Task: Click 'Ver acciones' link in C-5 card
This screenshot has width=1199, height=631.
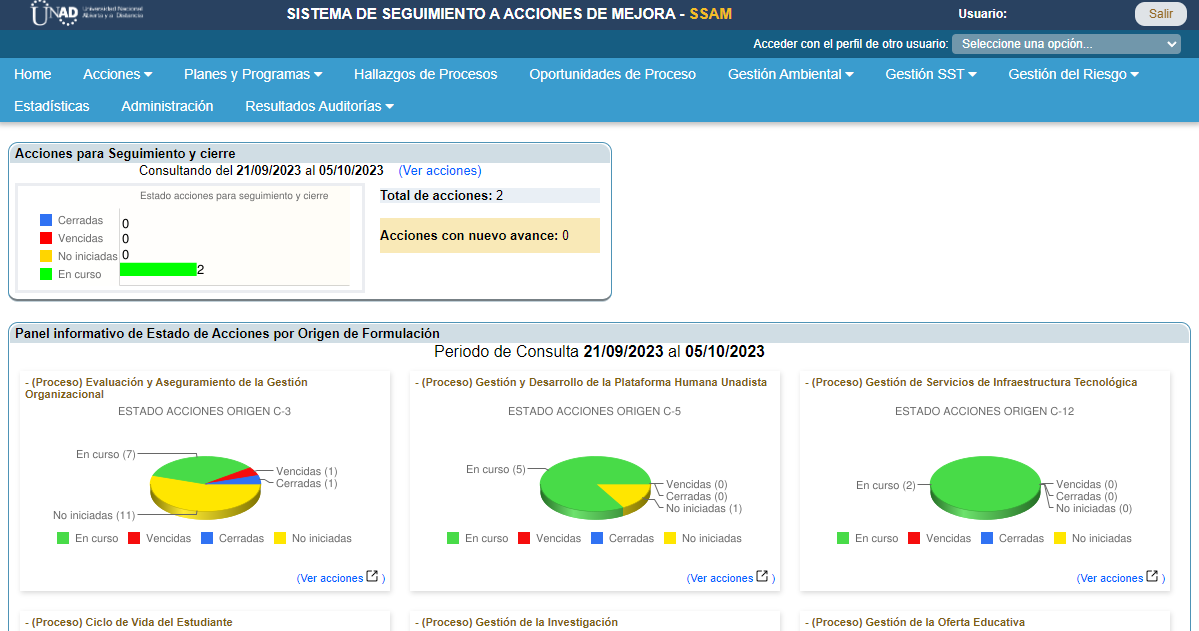Action: pyautogui.click(x=721, y=578)
